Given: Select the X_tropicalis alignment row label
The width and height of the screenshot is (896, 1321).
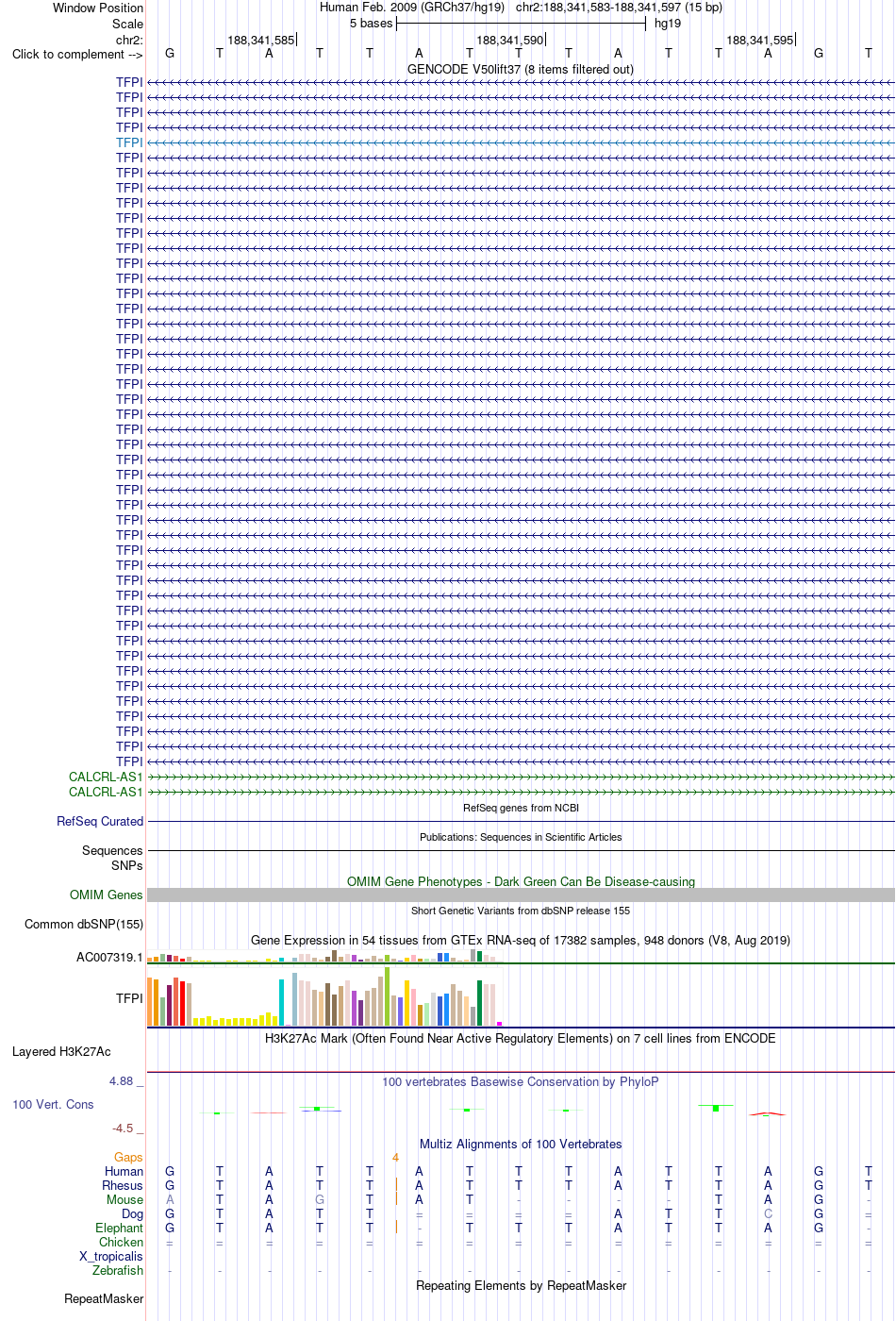Looking at the screenshot, I should [111, 1256].
